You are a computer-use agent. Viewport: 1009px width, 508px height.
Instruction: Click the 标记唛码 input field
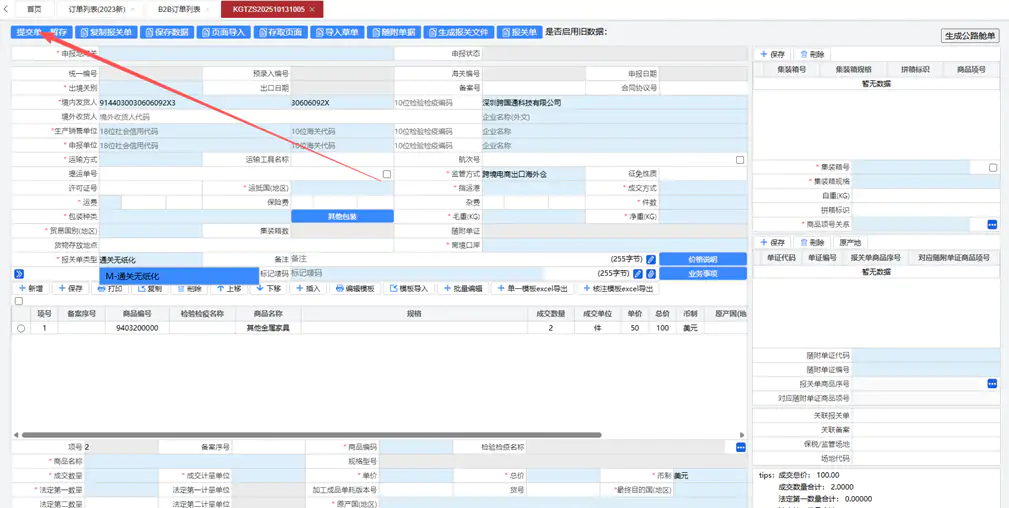(x=416, y=274)
